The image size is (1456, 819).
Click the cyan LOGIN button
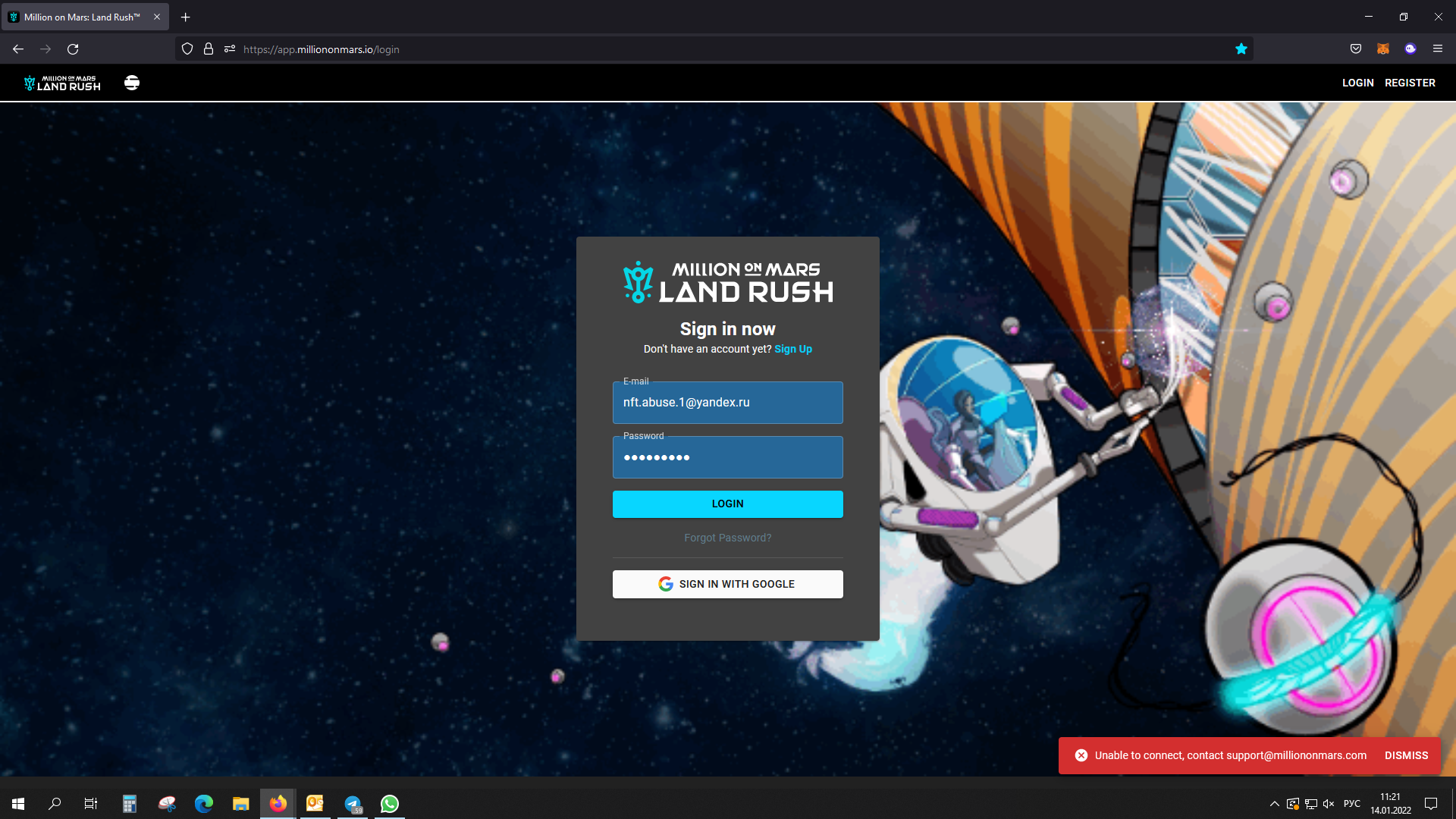tap(728, 504)
